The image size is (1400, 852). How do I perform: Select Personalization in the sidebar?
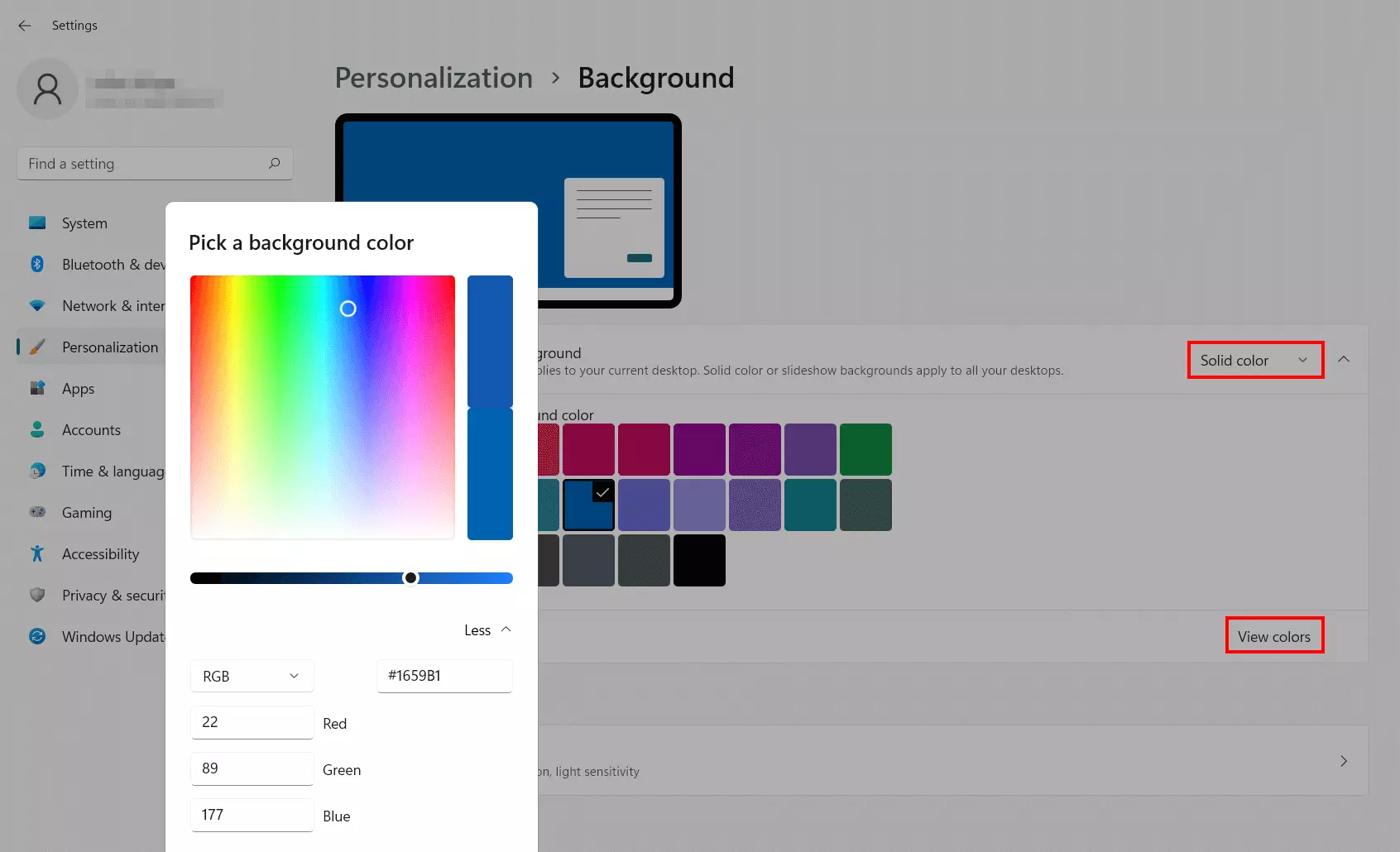click(x=110, y=347)
